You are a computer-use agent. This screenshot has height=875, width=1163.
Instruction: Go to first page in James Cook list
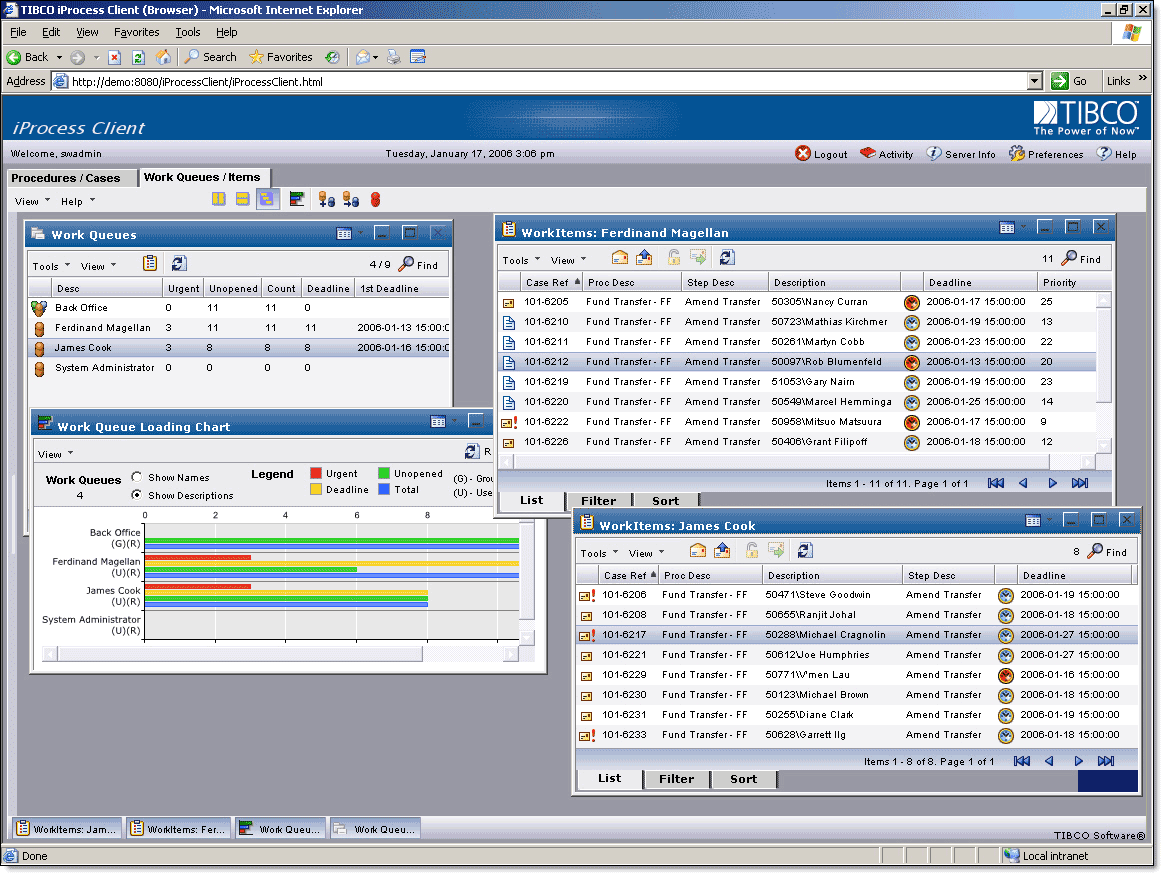tap(1022, 761)
